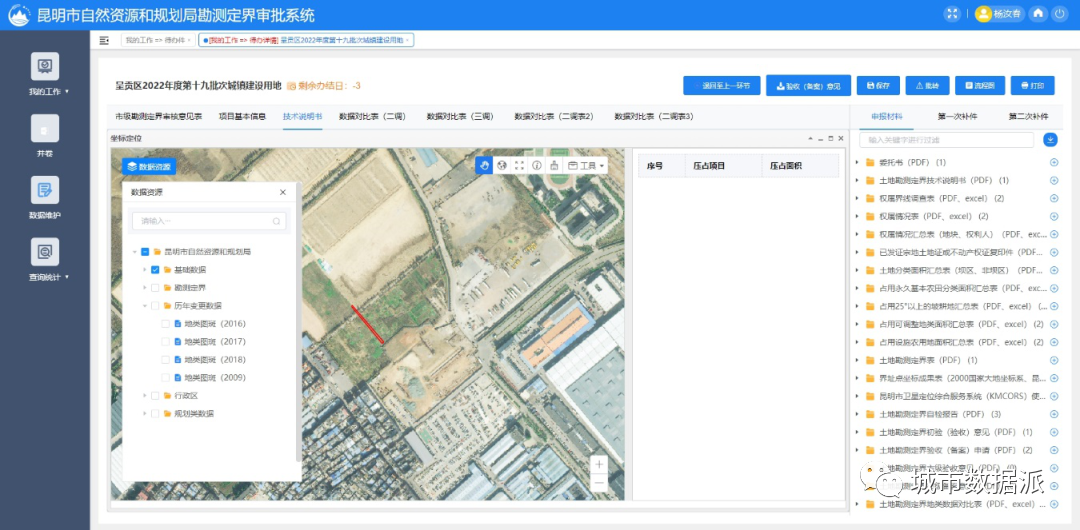Expand 行政区 tree node
1080x530 pixels.
pyautogui.click(x=145, y=396)
